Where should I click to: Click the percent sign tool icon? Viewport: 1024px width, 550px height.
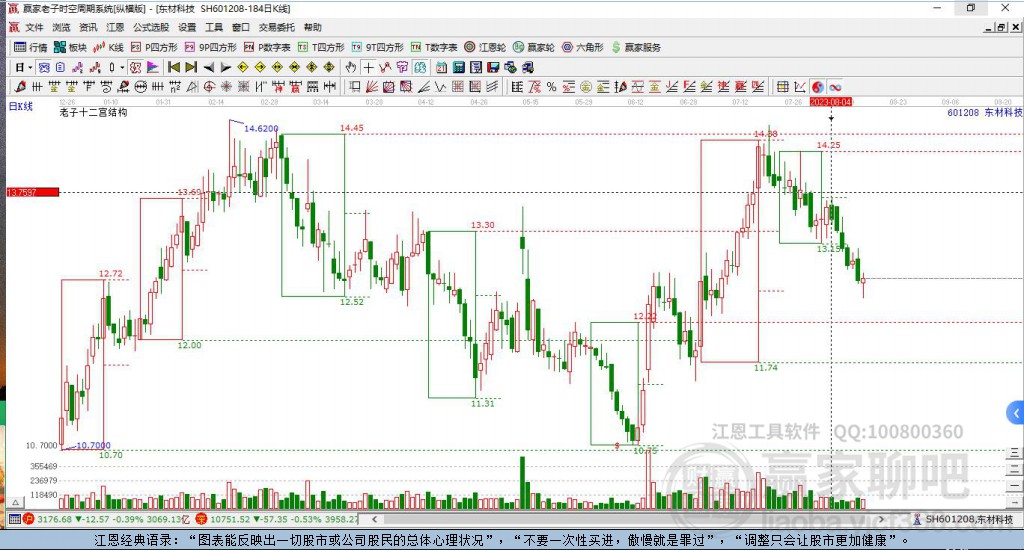click(x=551, y=87)
